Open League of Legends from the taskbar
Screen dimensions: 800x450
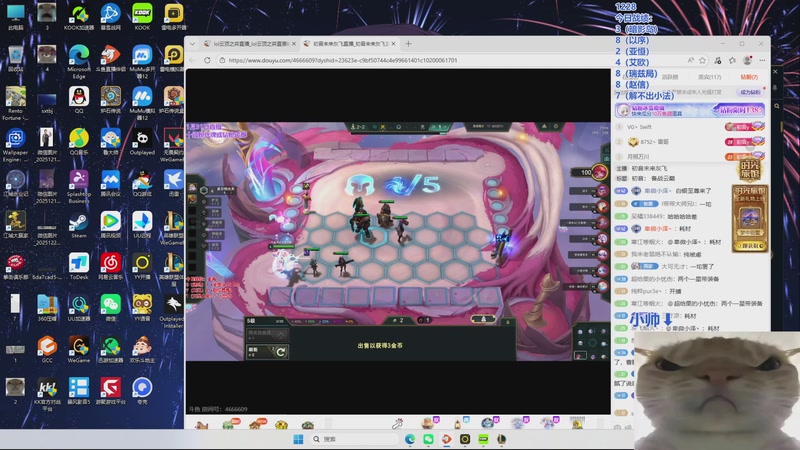click(502, 439)
